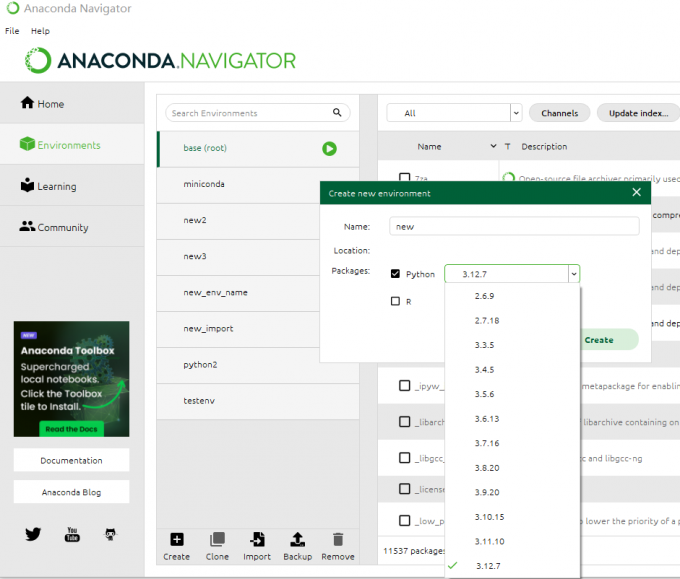Viewport: 680px width, 579px height.
Task: Click the Anaconda Navigator logo
Action: point(160,60)
